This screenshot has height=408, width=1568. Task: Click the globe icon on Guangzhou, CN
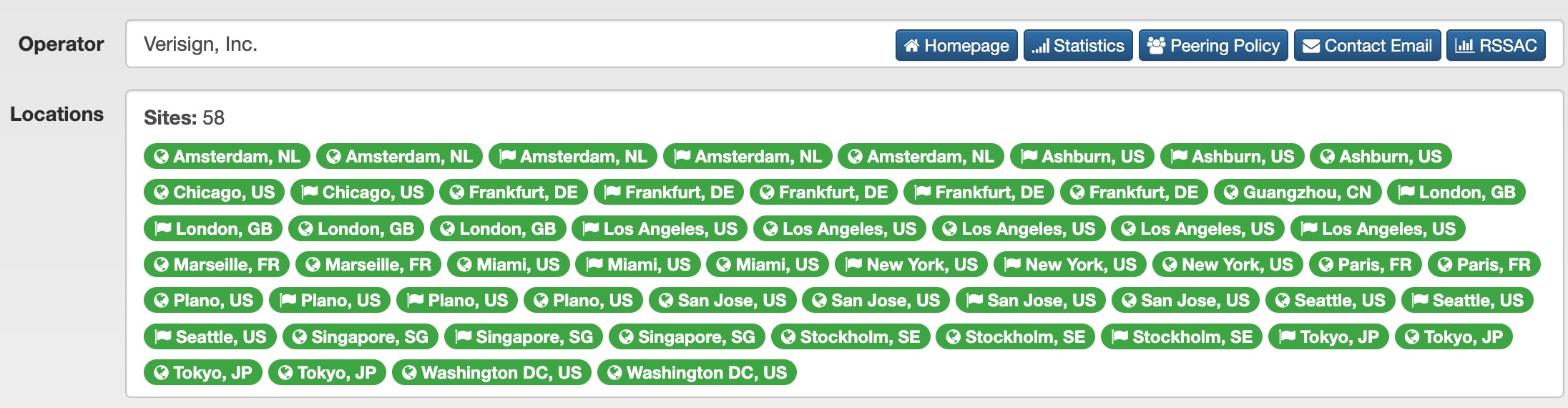[x=1231, y=193]
